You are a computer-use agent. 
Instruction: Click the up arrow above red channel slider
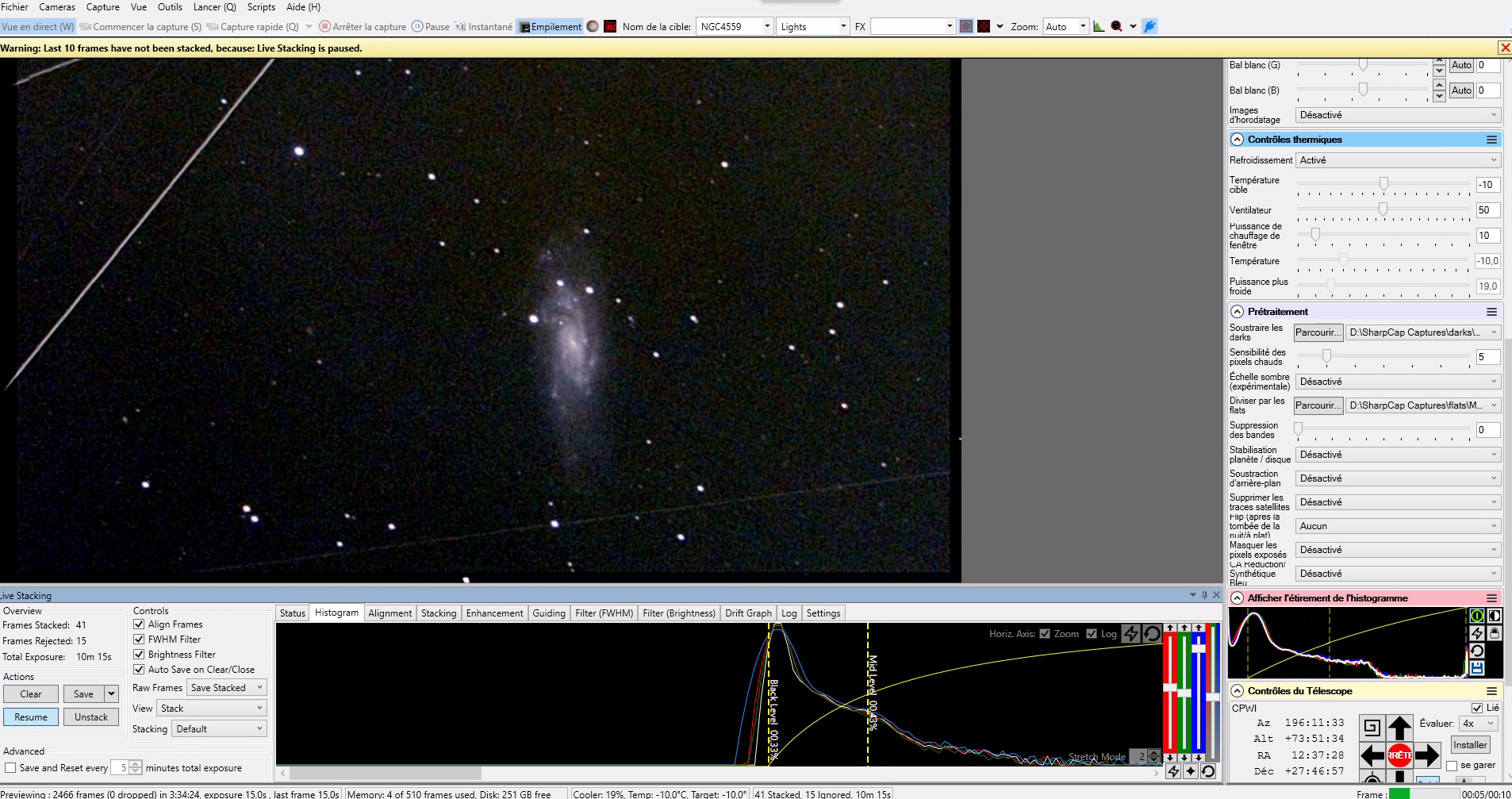1170,628
